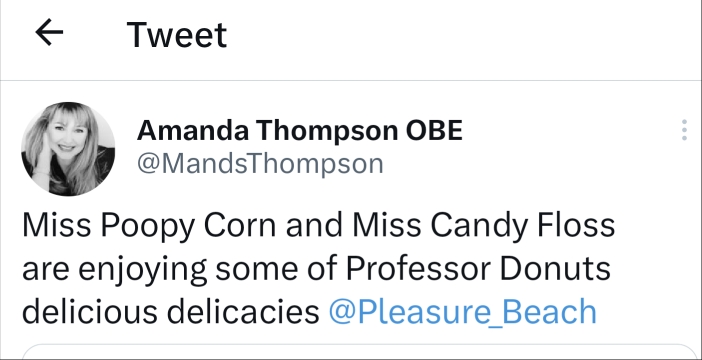Click the line mentioning Professor Donuts
Screen dimensions: 702x360
point(316,269)
